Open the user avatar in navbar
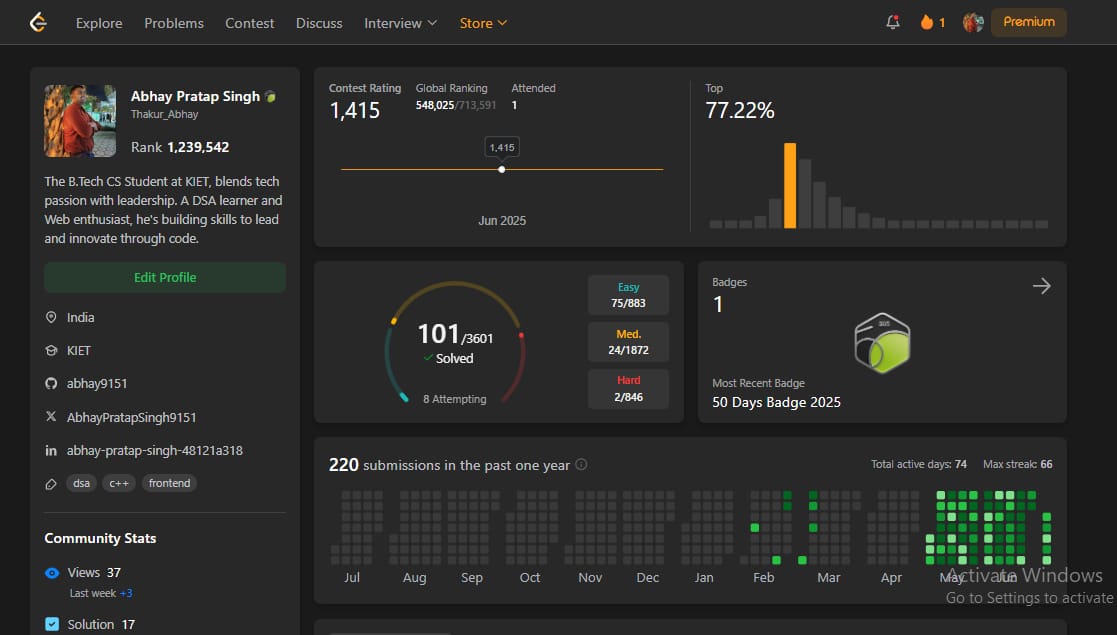1117x635 pixels. pyautogui.click(x=973, y=22)
